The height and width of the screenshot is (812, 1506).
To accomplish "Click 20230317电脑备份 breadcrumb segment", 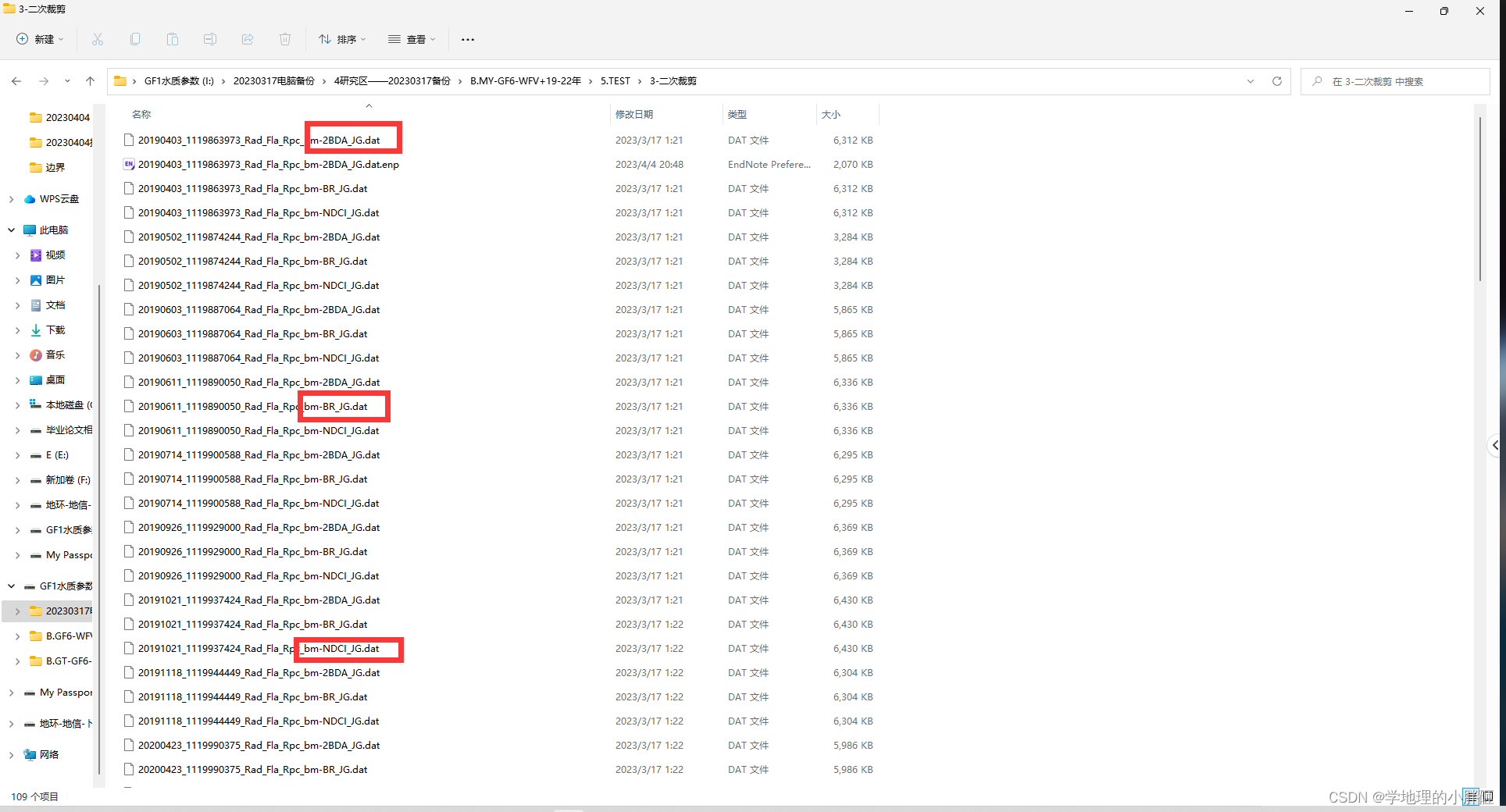I will tap(274, 81).
